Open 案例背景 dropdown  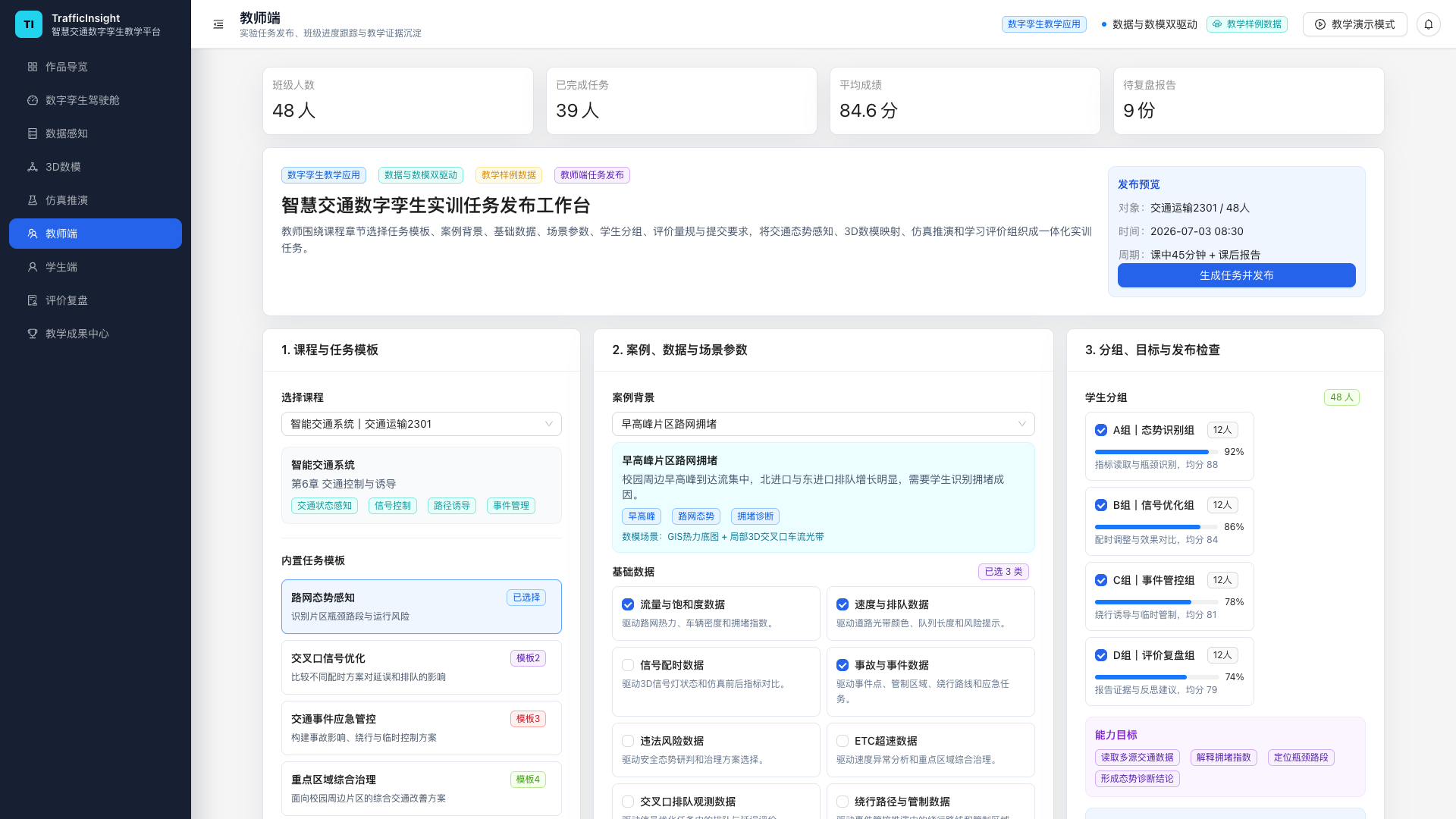point(824,424)
